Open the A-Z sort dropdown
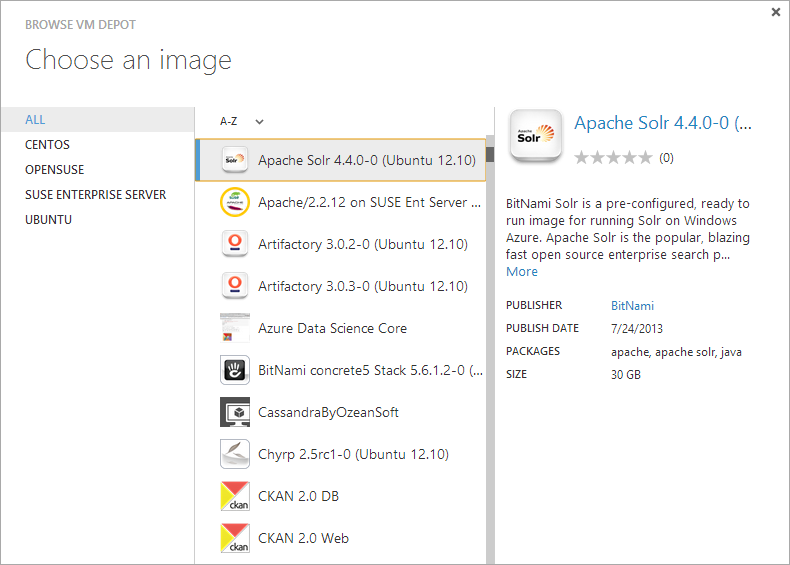This screenshot has height=565, width=790. pos(242,121)
